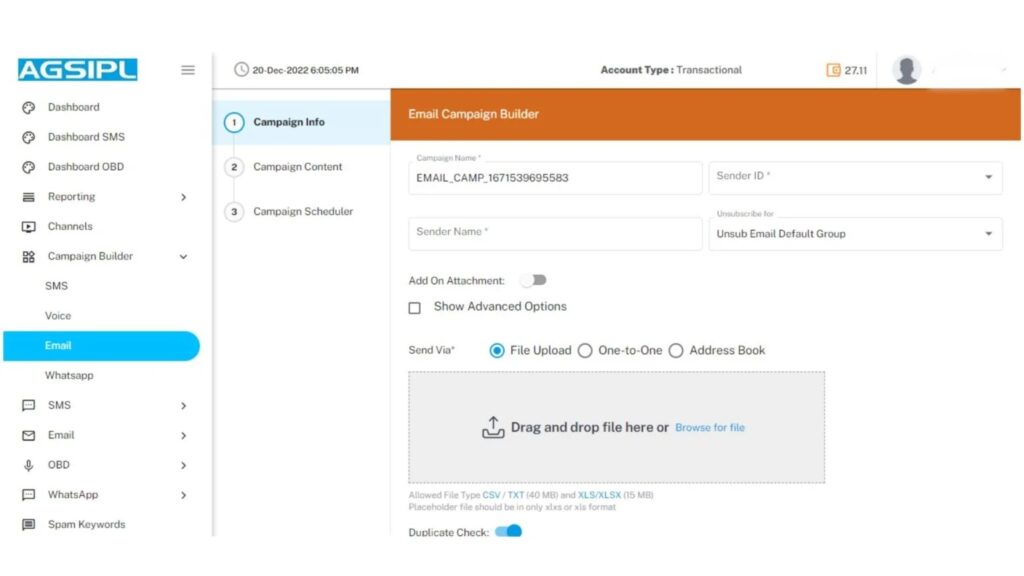Turn off the Duplicate Check toggle
The width and height of the screenshot is (1024, 576).
[510, 532]
